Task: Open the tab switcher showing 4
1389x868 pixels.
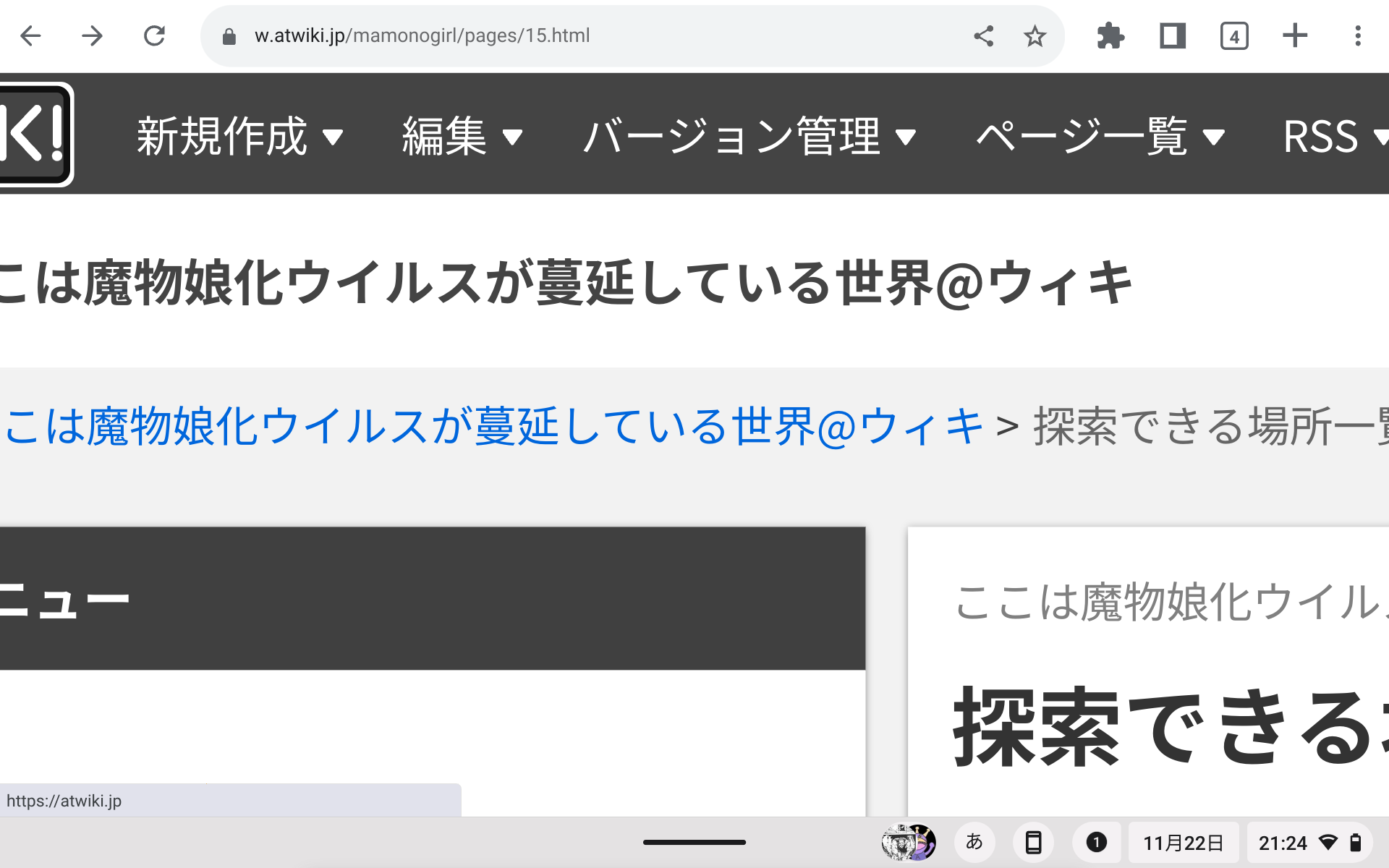Action: [x=1233, y=35]
